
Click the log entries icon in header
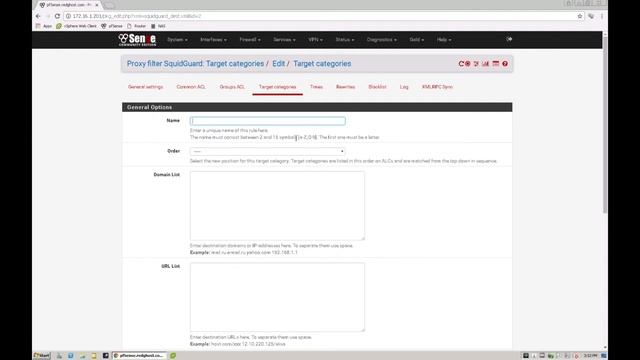click(496, 64)
